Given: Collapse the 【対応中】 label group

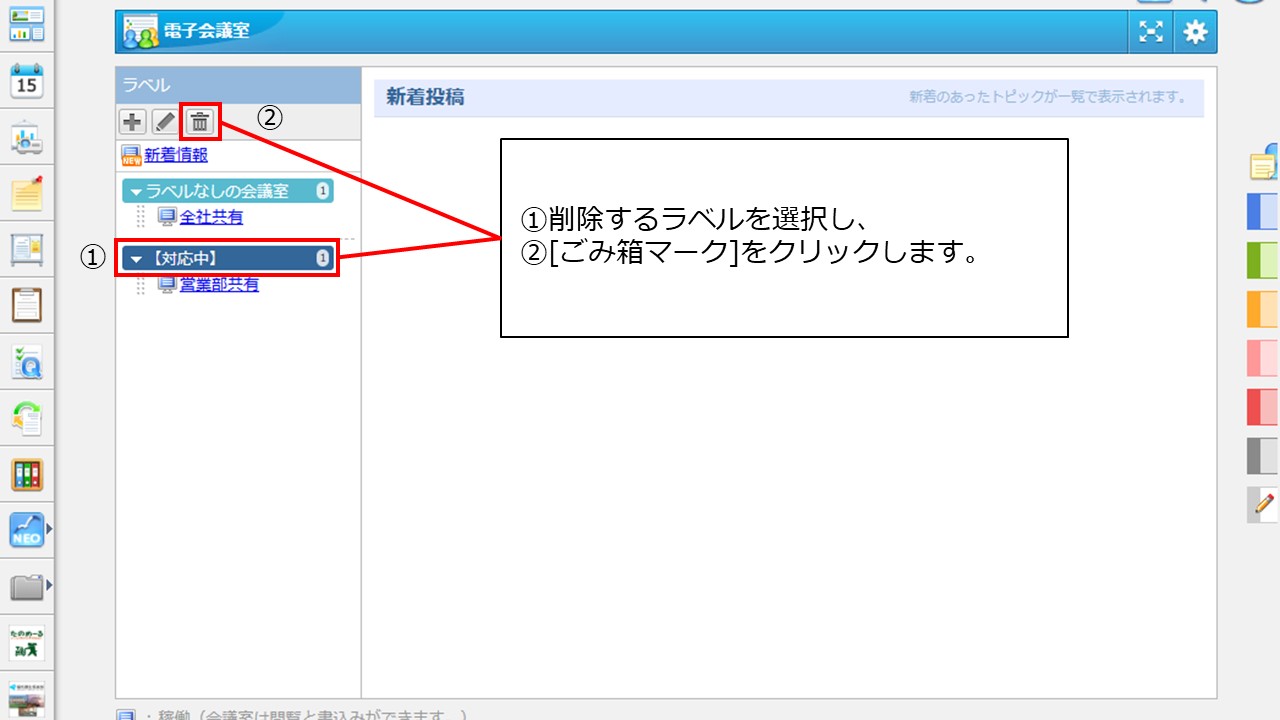Looking at the screenshot, I should pos(137,259).
